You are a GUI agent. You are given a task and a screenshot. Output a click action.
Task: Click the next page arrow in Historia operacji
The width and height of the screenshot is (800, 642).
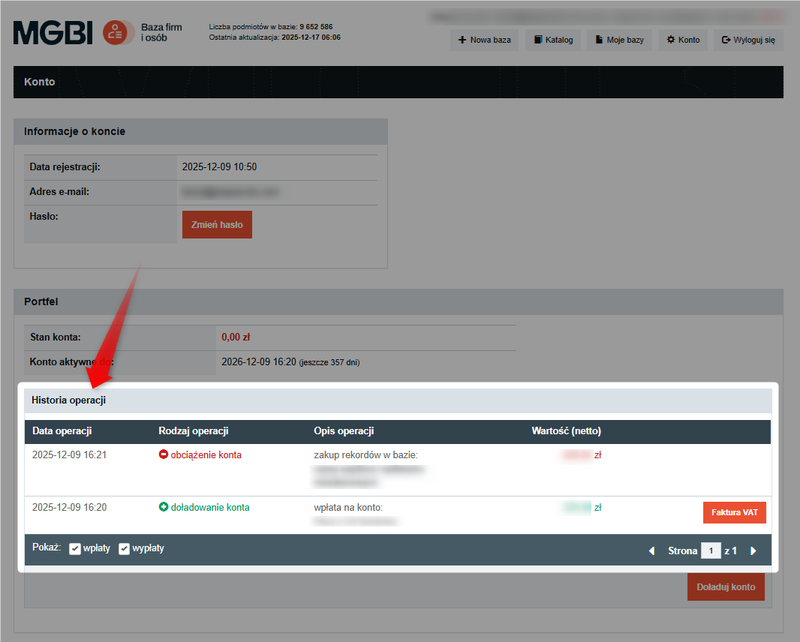[753, 550]
